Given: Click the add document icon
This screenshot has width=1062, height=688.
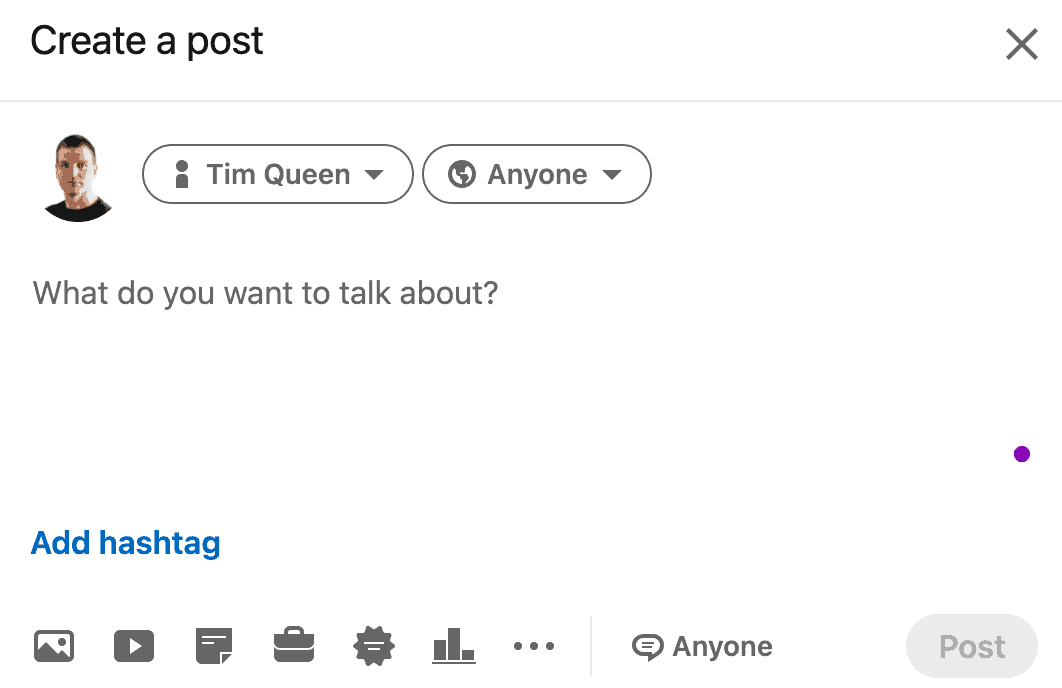Looking at the screenshot, I should pyautogui.click(x=214, y=646).
